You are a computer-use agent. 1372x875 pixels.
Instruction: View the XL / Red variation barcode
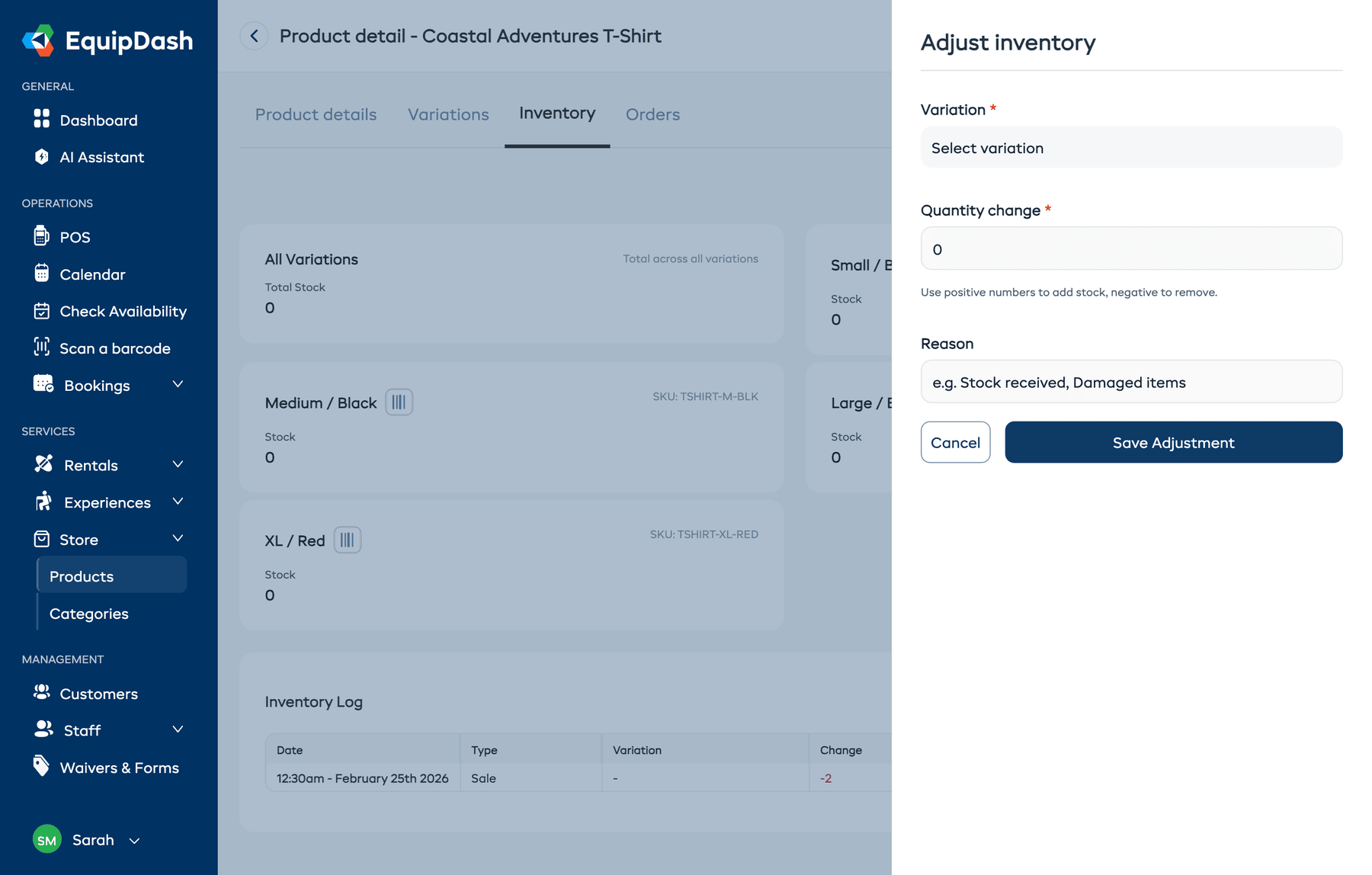tap(348, 540)
